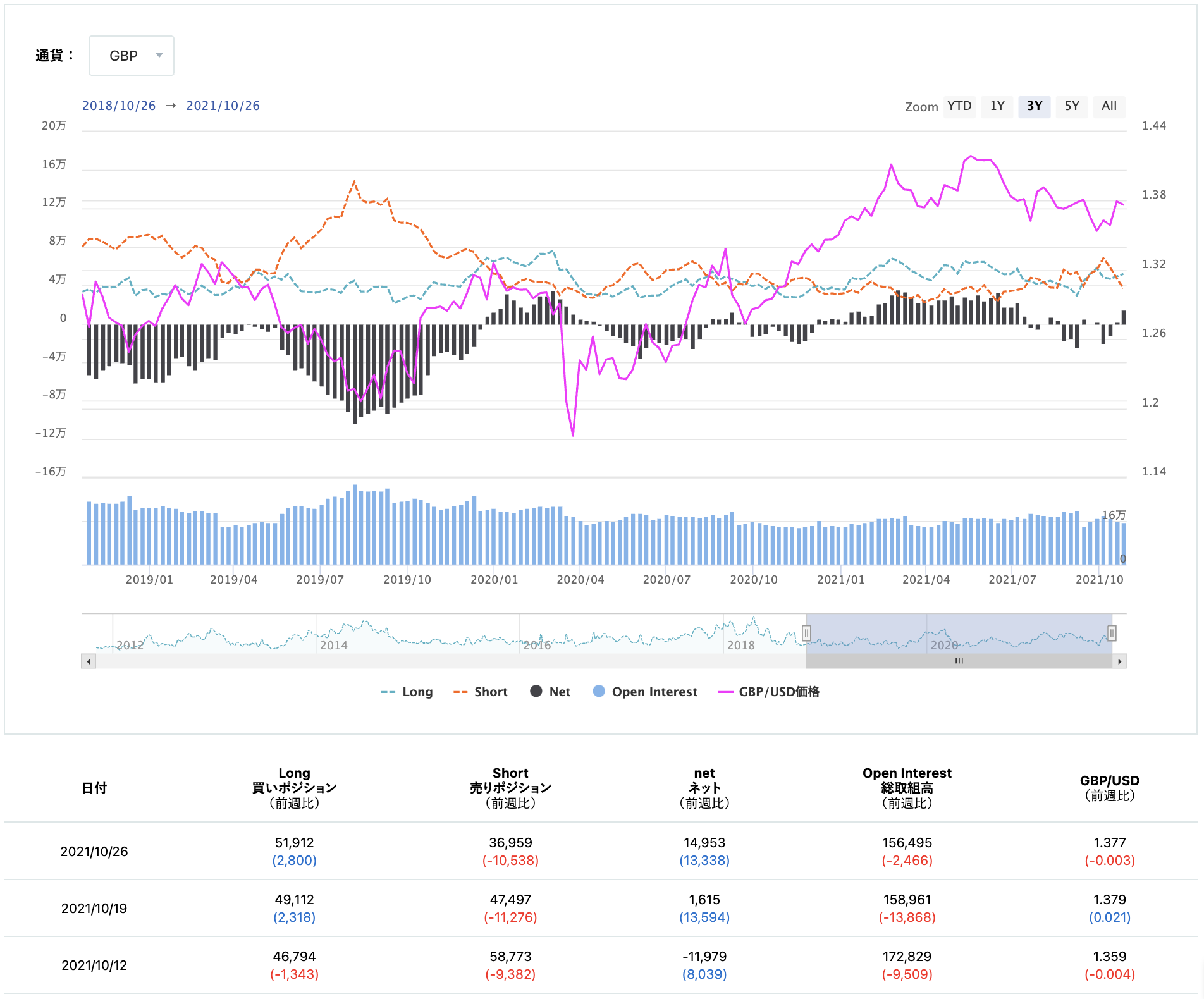This screenshot has width=1204, height=999.
Task: Click the Long 買いポジション column header
Action: click(295, 788)
